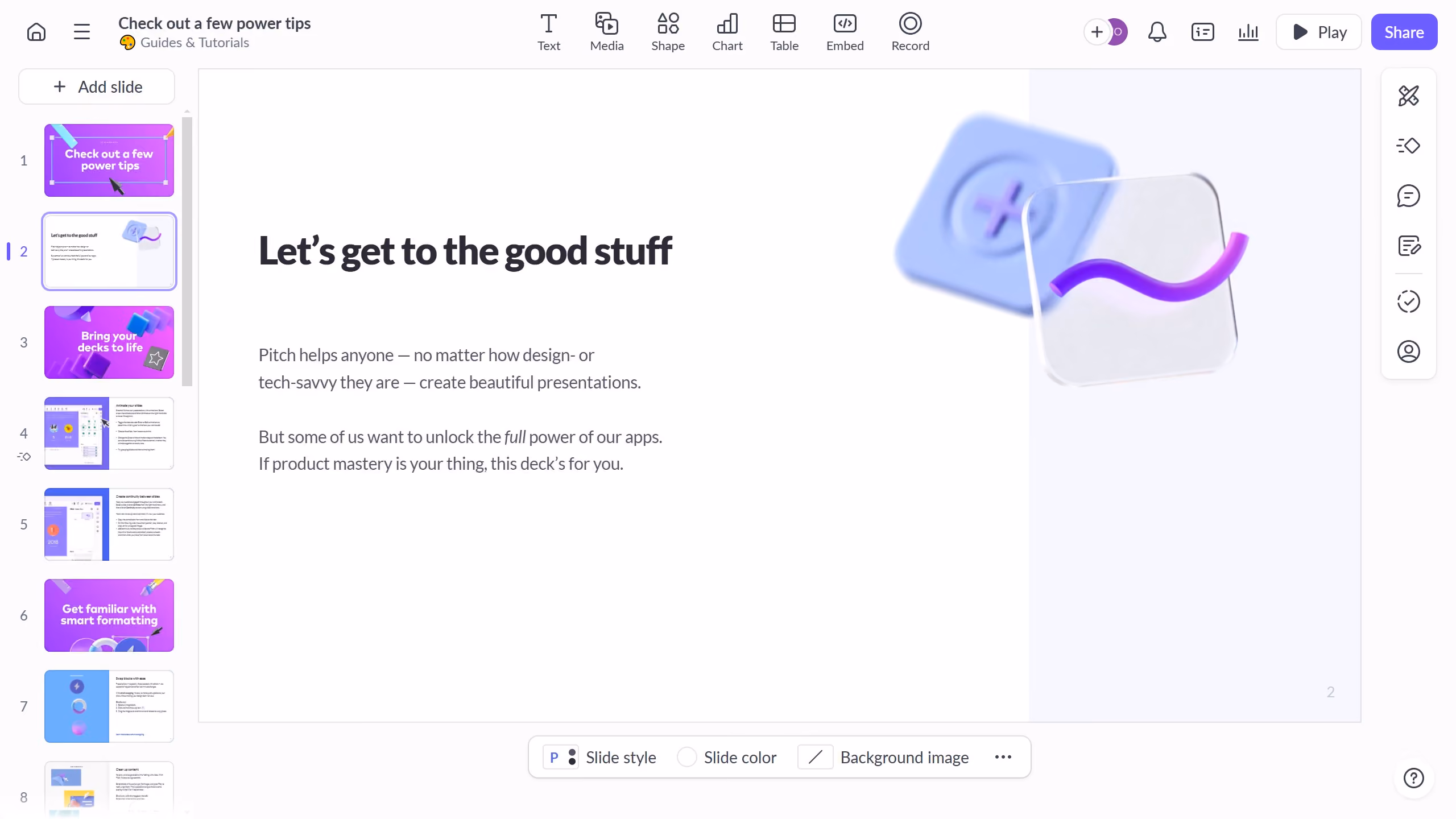Open more slide options ellipsis
Image resolution: width=1456 pixels, height=819 pixels.
1003,757
